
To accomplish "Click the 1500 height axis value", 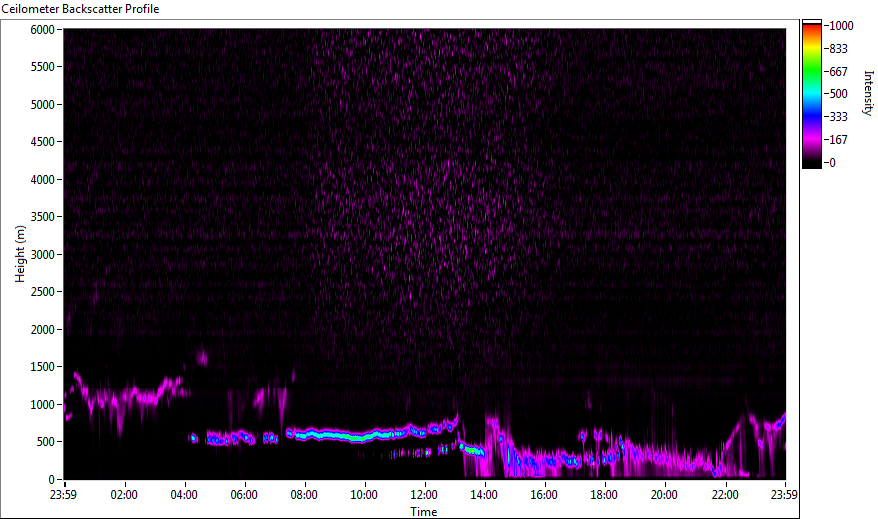I will pos(43,367).
